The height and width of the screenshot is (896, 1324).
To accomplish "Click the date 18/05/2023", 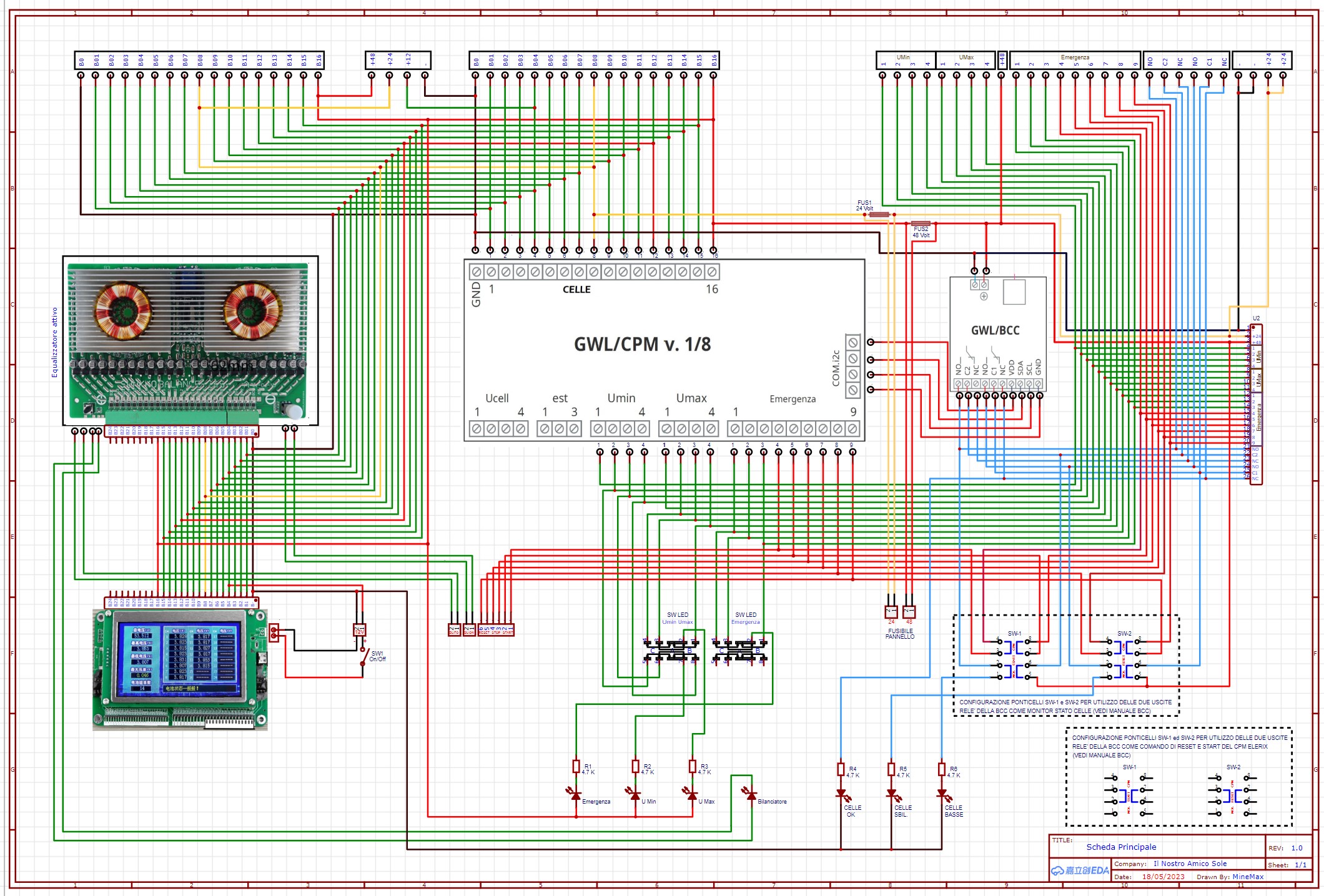I will 1163,877.
